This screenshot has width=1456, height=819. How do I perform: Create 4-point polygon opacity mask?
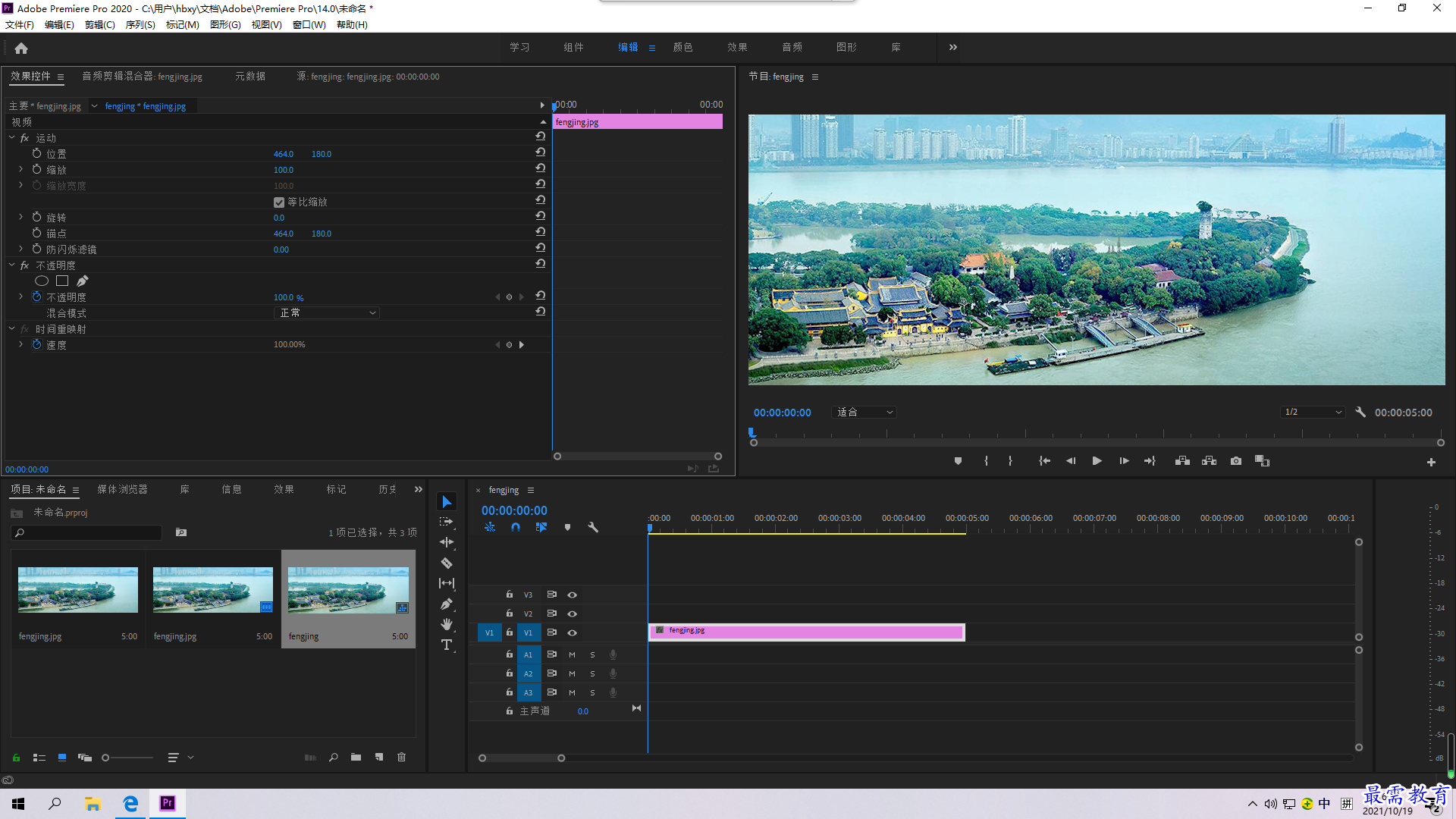click(x=62, y=281)
